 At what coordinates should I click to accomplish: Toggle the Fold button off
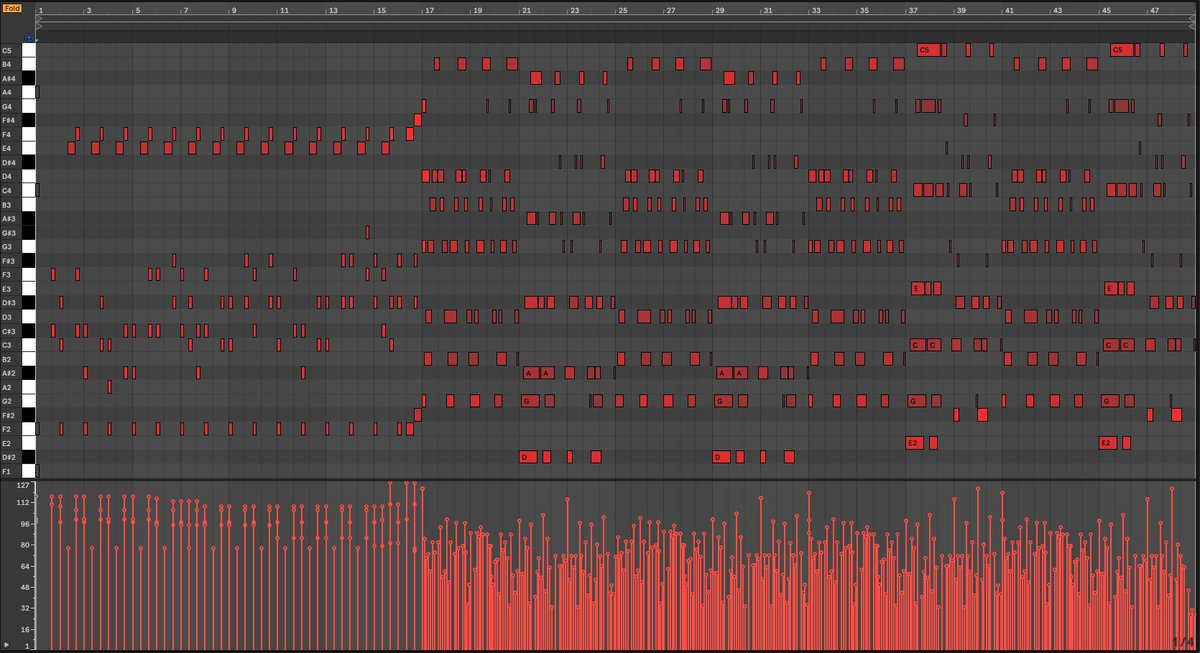coord(12,8)
